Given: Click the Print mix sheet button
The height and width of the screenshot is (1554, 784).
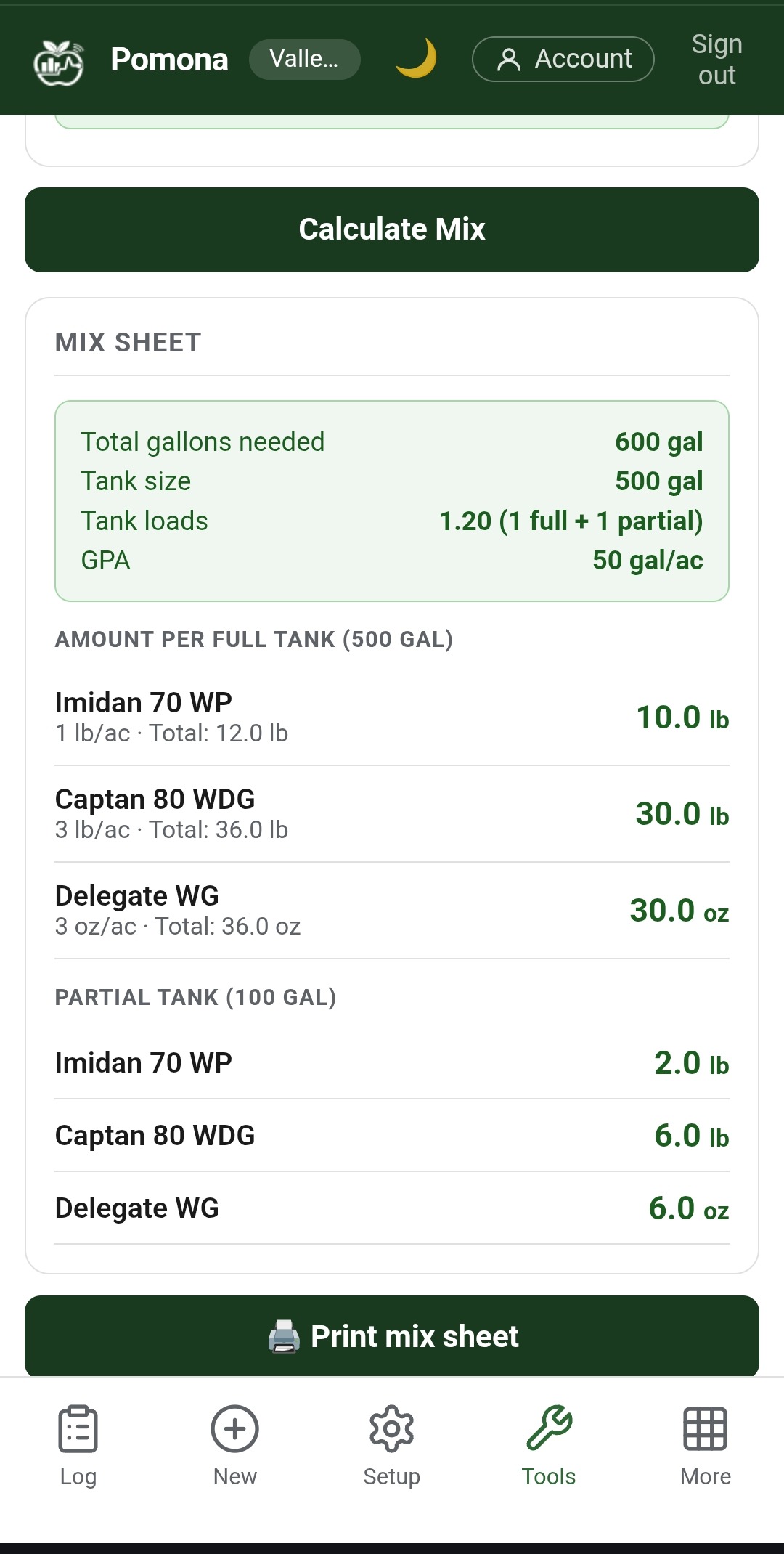Looking at the screenshot, I should tap(392, 1336).
